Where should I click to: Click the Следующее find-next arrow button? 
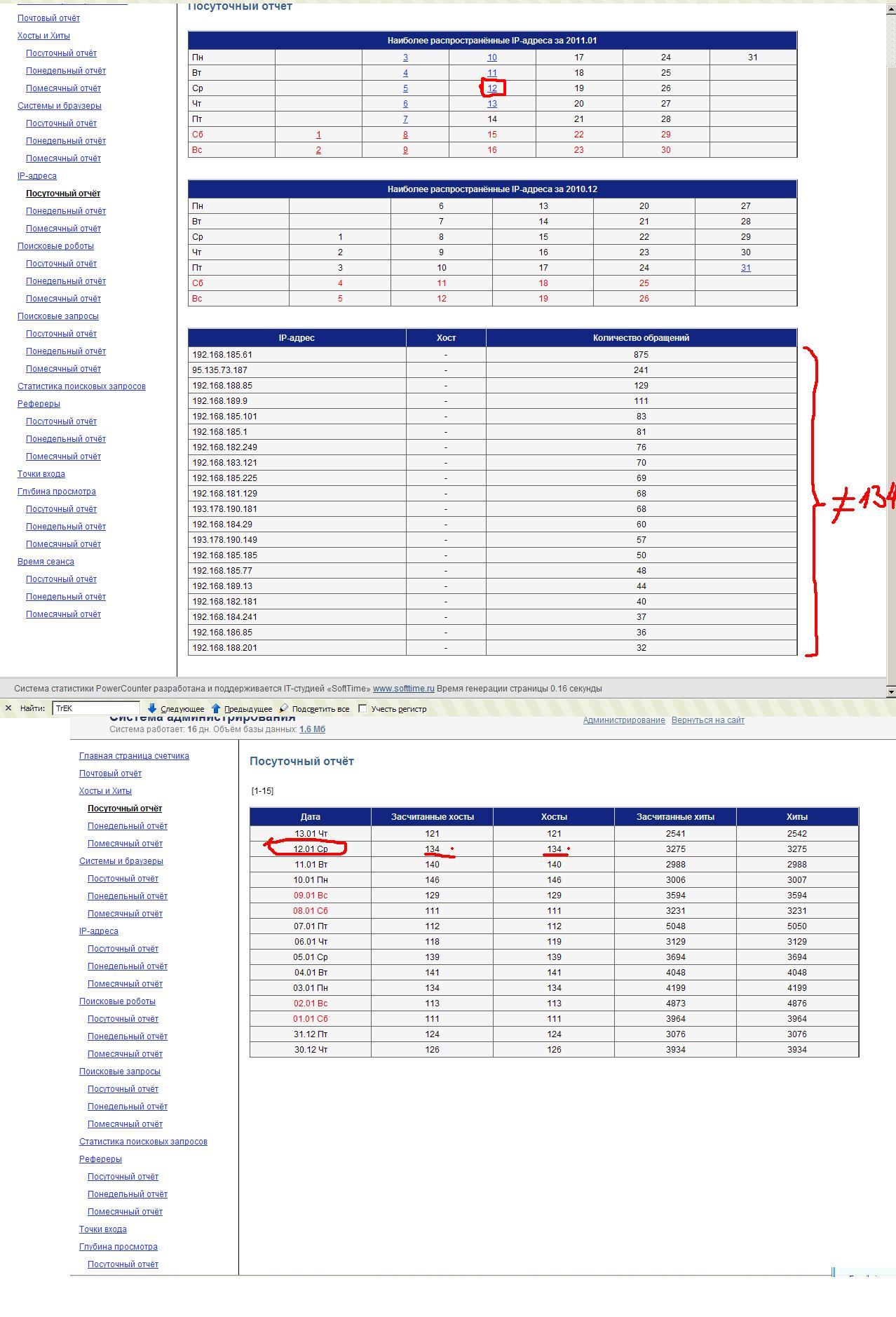tap(175, 708)
